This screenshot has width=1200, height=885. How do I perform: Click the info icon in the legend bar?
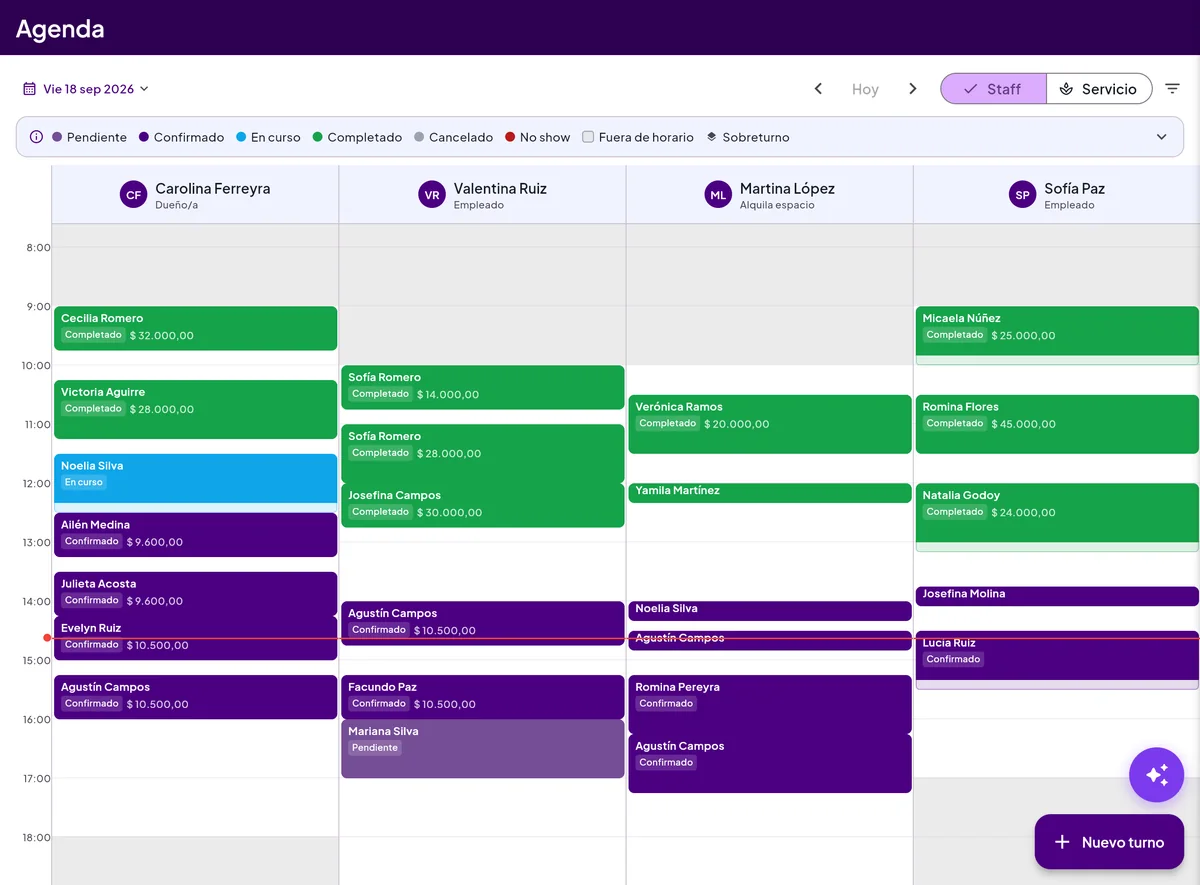pos(37,137)
